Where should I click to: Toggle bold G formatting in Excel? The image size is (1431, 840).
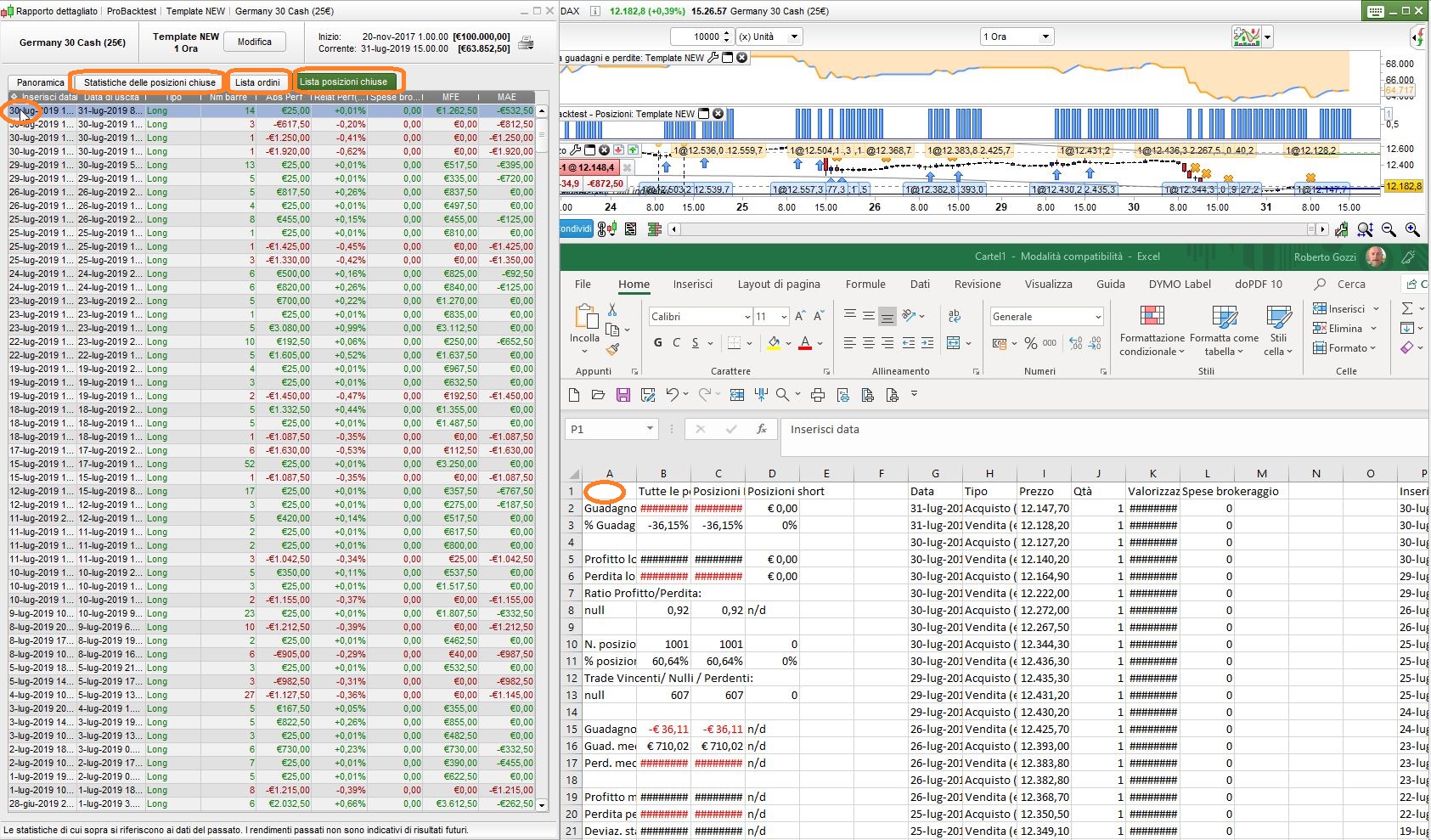tap(658, 343)
